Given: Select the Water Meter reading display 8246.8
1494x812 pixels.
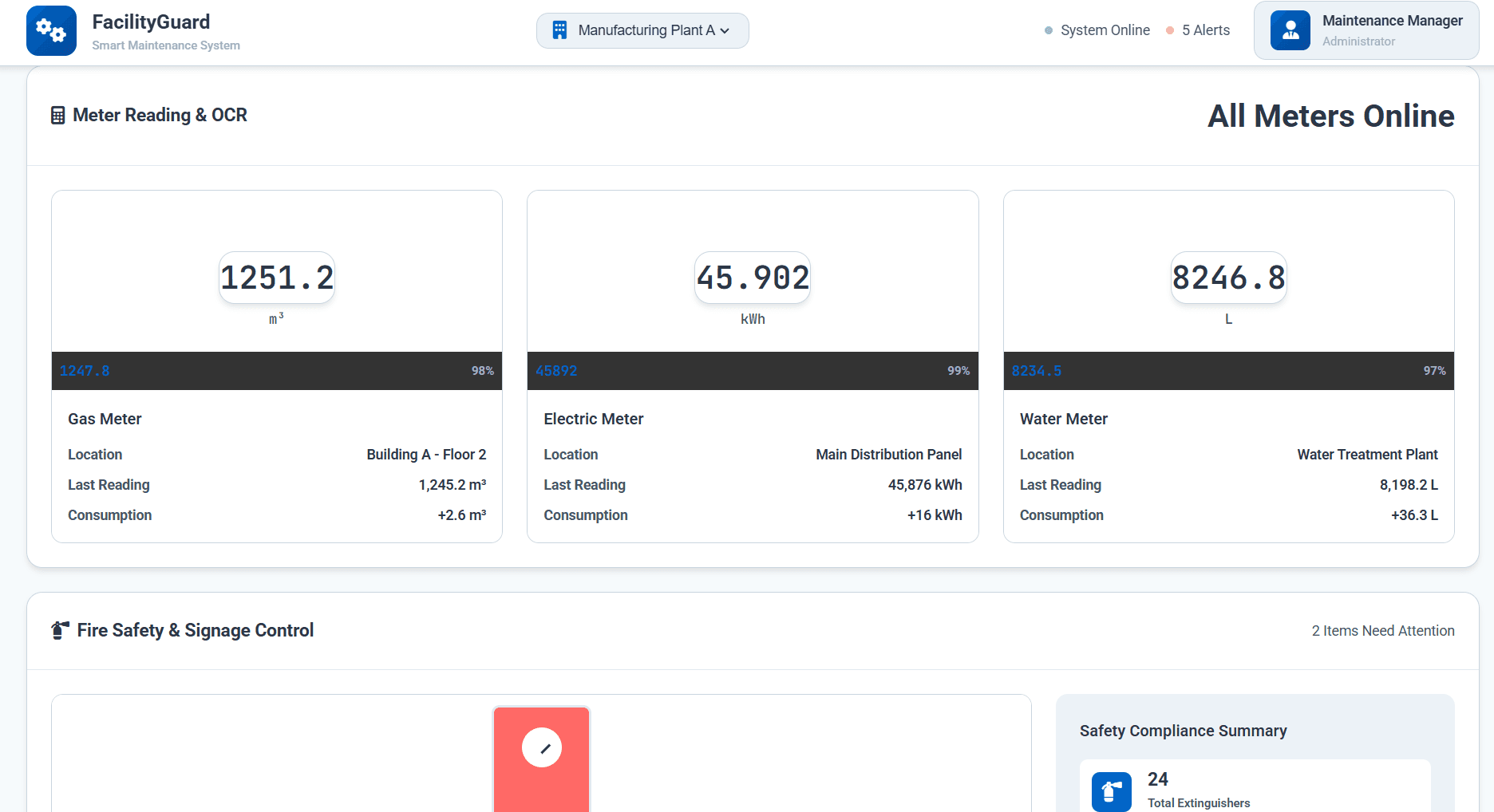Looking at the screenshot, I should coord(1228,278).
